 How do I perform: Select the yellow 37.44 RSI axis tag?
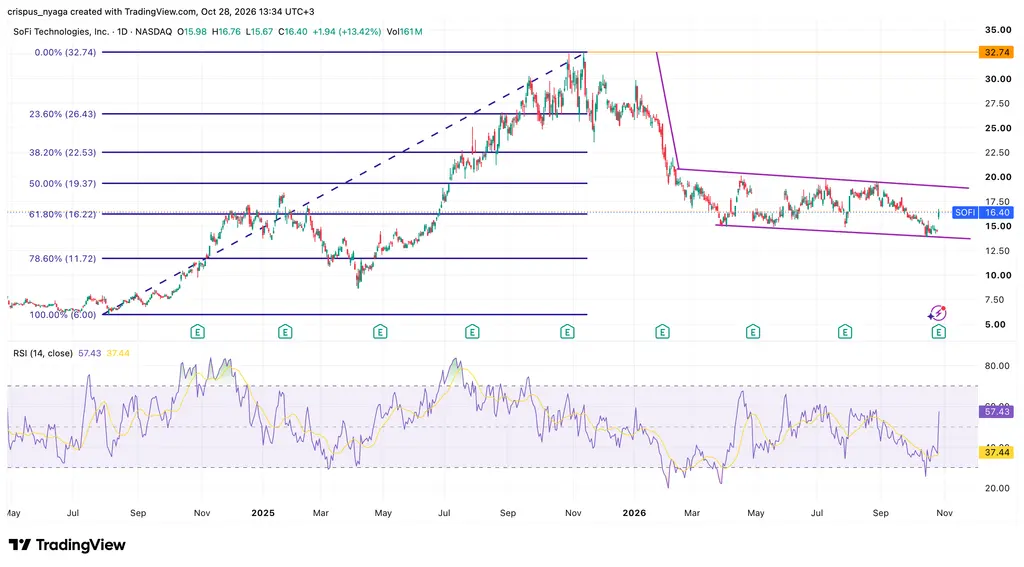[996, 452]
